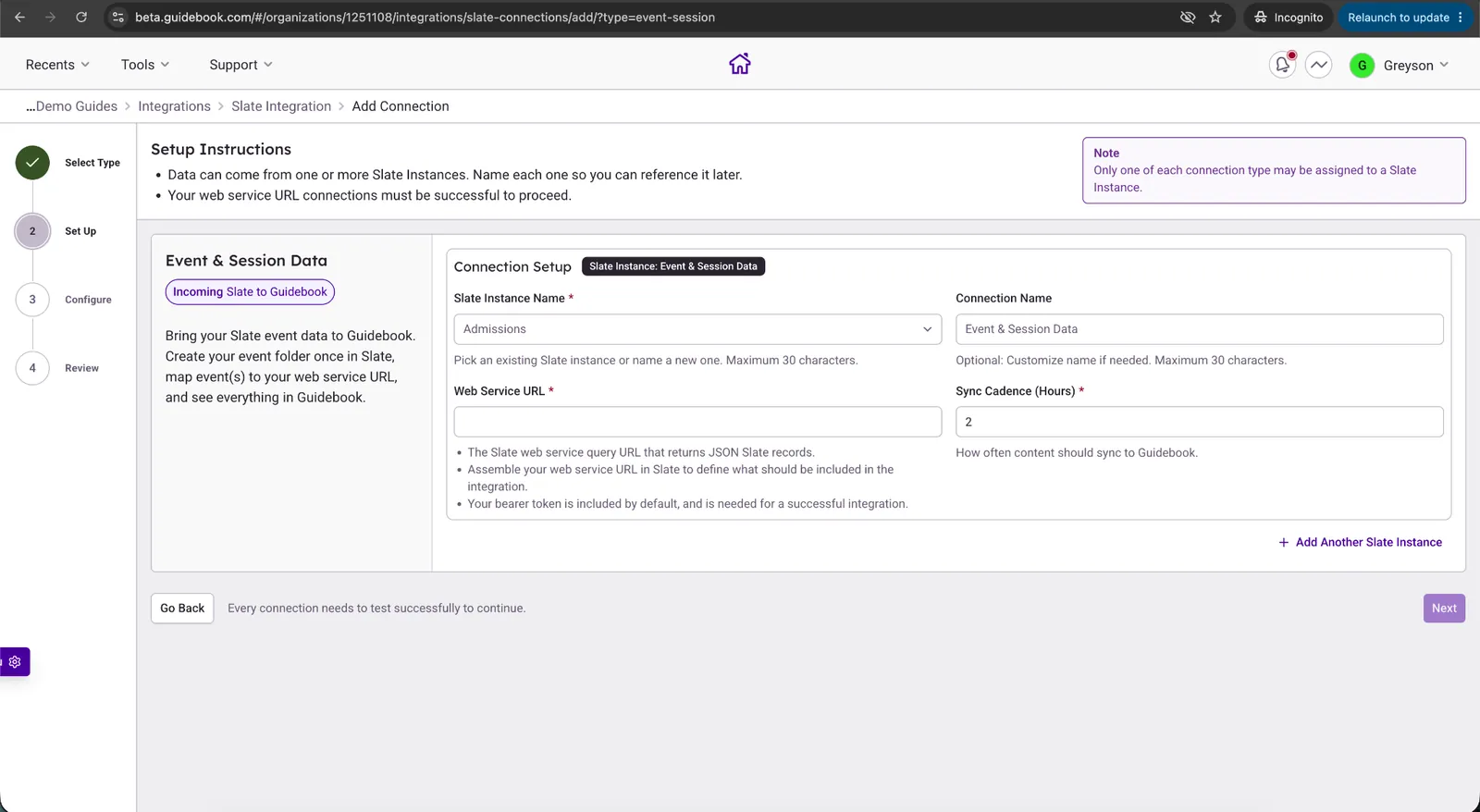Image resolution: width=1480 pixels, height=812 pixels.
Task: Click the Slate Instance: Event & Session Data tag
Action: tap(673, 266)
